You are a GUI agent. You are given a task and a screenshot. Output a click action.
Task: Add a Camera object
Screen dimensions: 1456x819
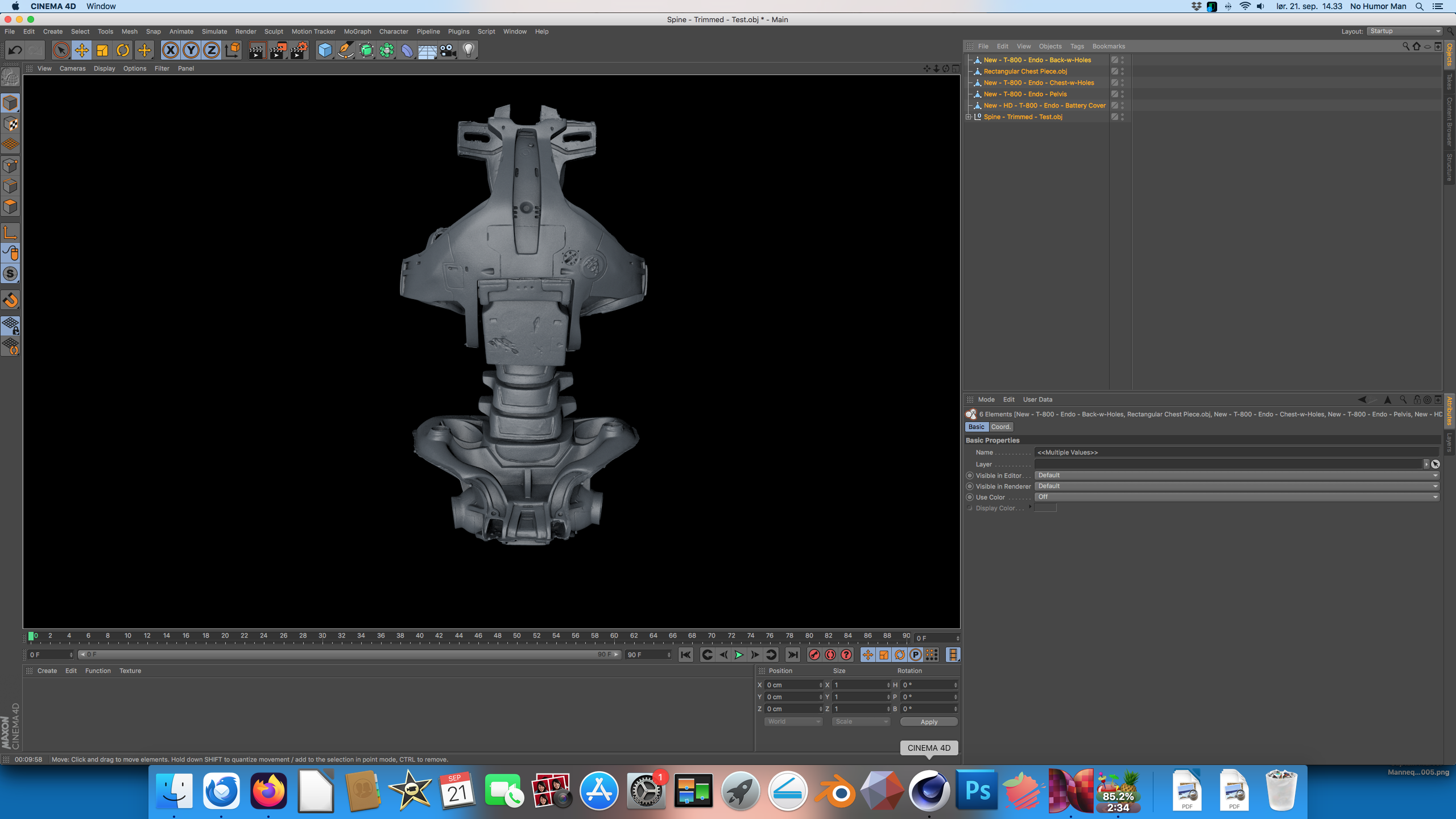click(448, 50)
